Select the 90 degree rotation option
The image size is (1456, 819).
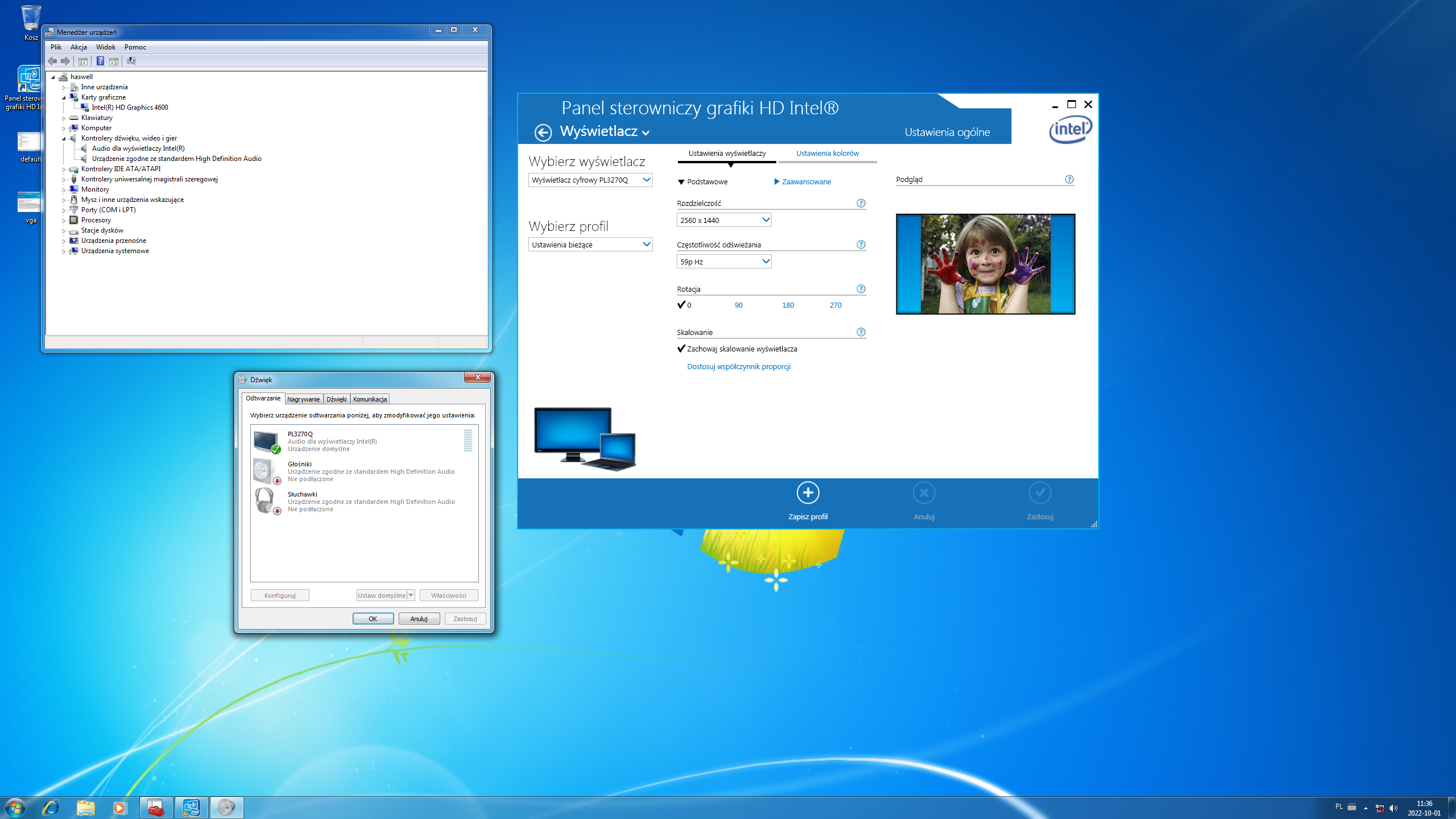pyautogui.click(x=738, y=305)
